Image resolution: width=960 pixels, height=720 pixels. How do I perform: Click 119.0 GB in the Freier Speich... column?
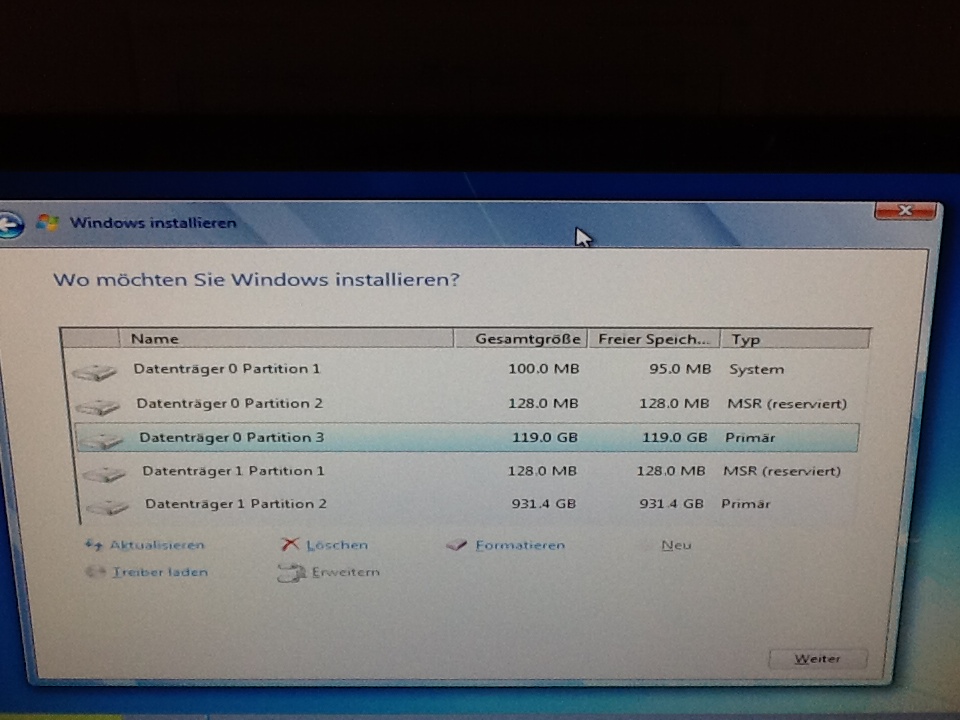[675, 437]
